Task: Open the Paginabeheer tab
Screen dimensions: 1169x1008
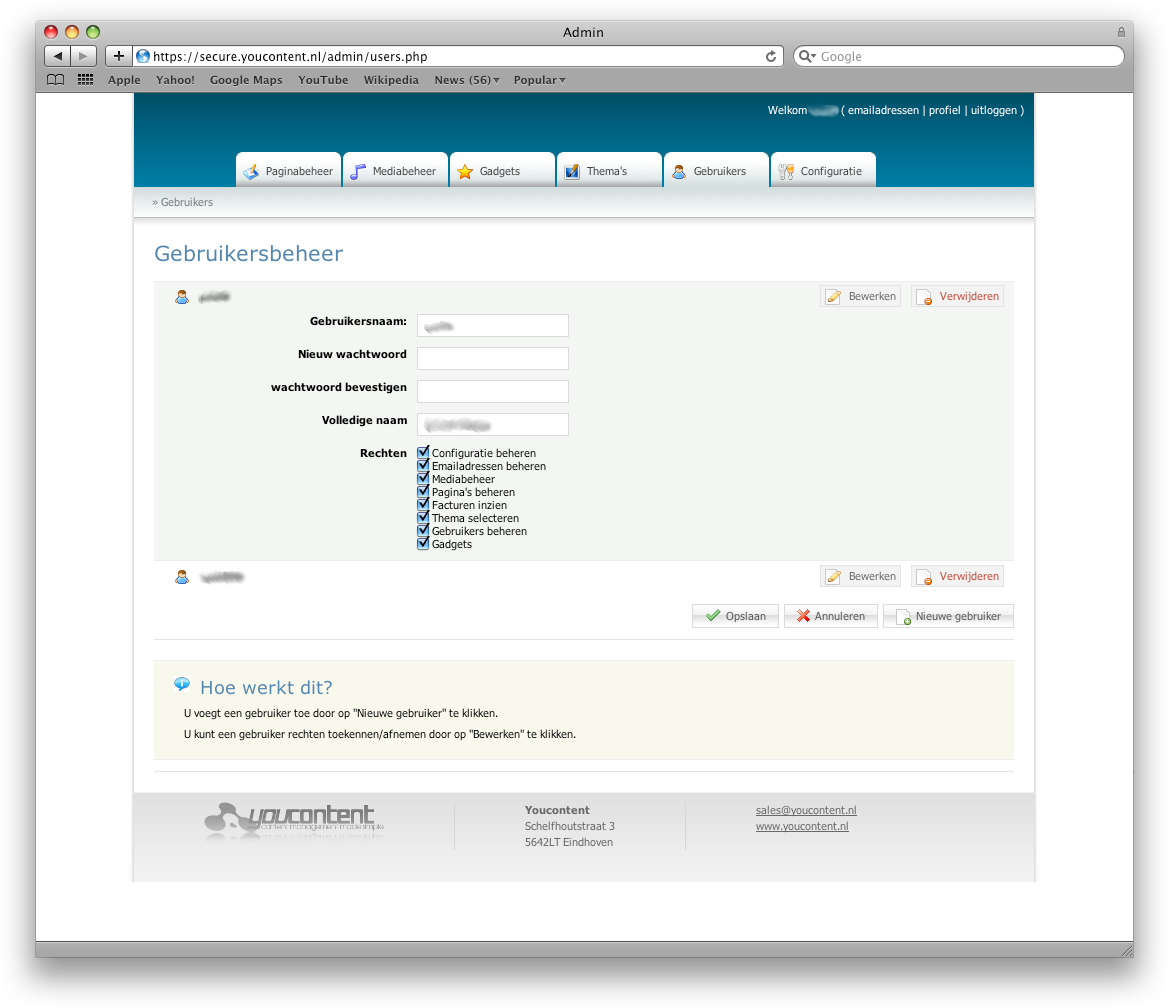Action: [288, 171]
